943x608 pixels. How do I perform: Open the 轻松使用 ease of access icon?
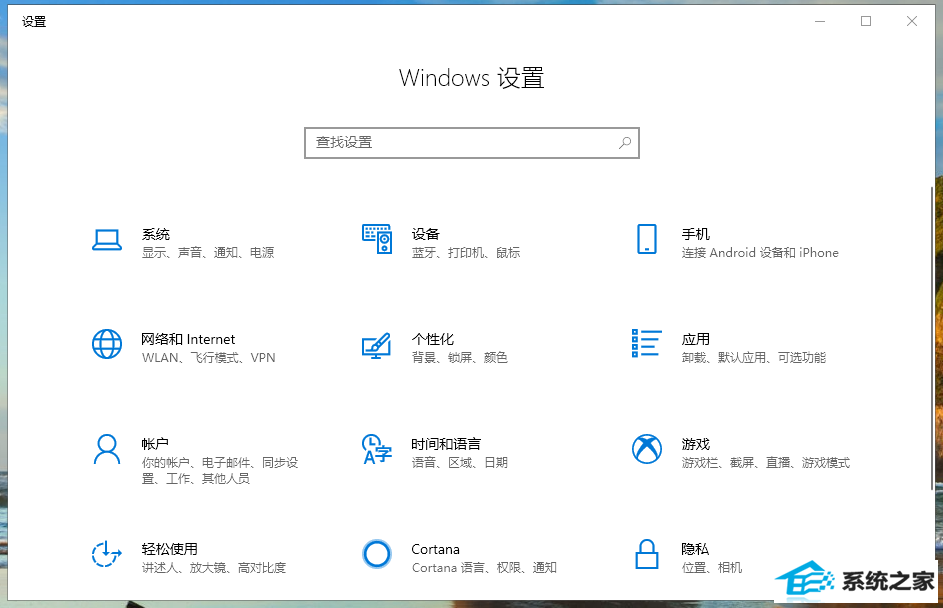coord(107,554)
